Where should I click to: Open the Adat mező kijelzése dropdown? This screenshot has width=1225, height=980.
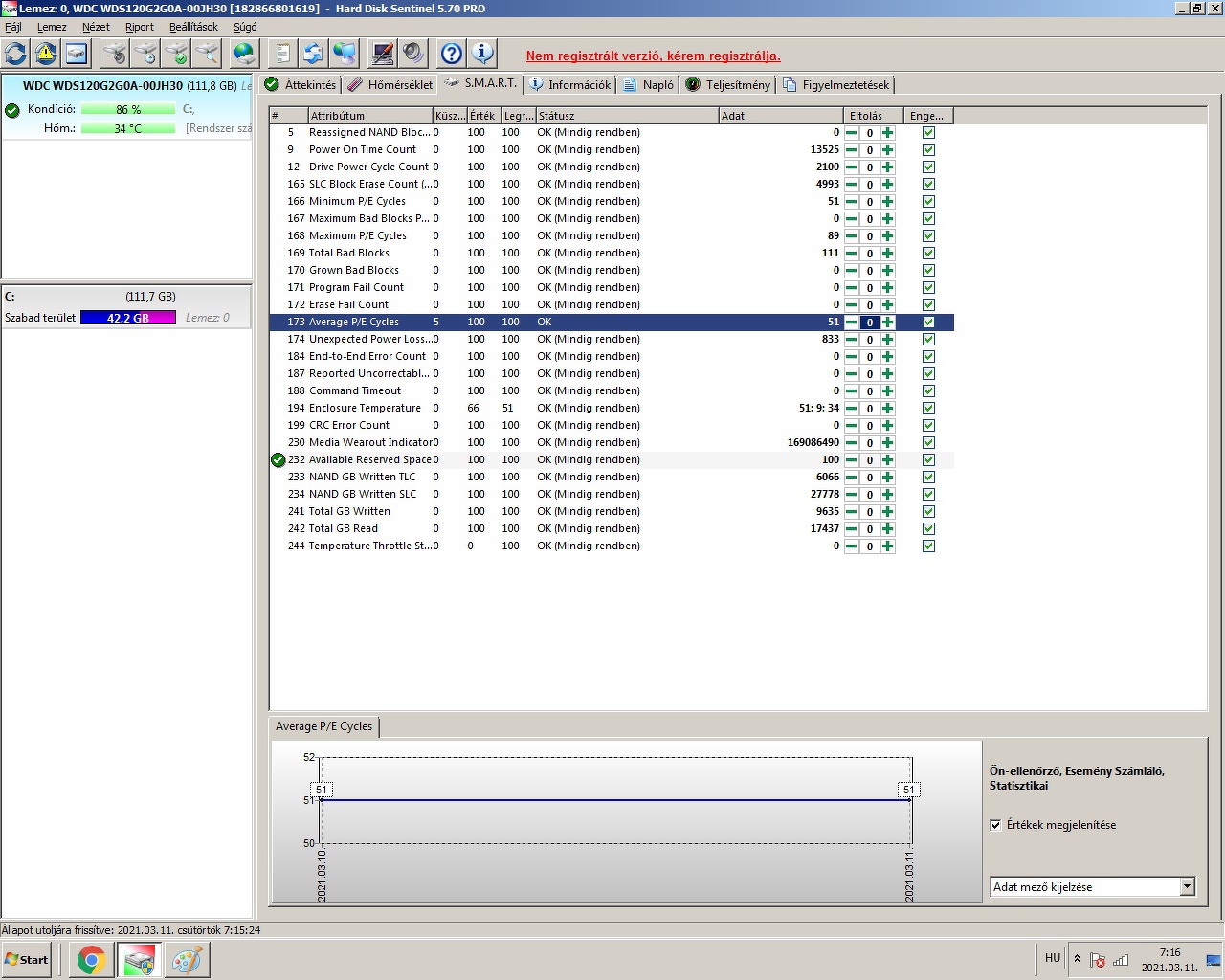tap(1187, 886)
